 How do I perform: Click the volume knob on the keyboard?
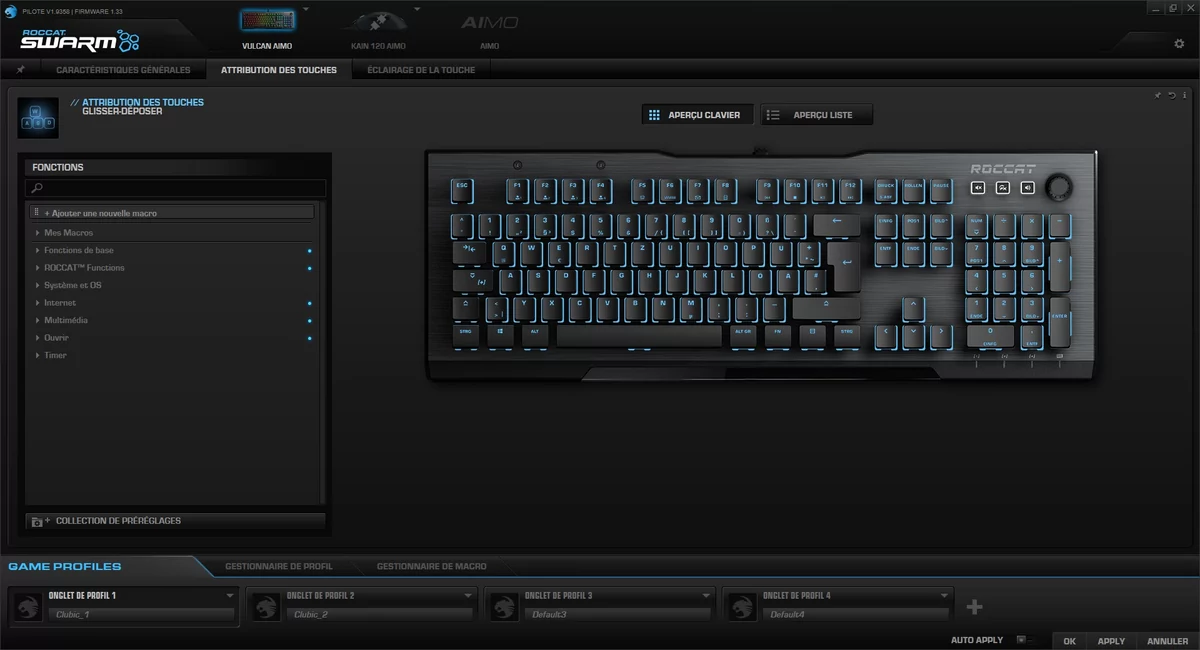[1059, 186]
